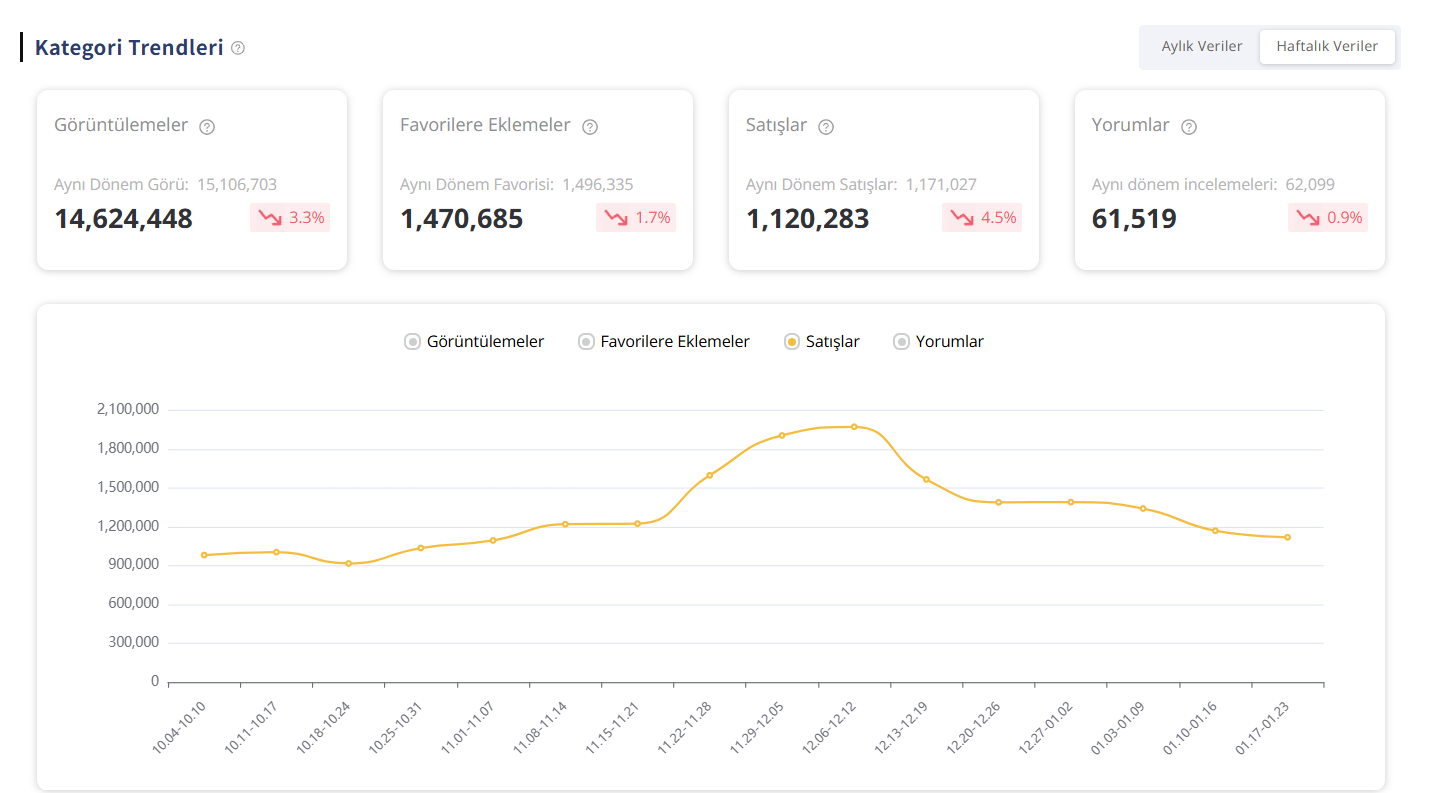
Task: Select the Haftalık Veriler tab
Action: pyautogui.click(x=1327, y=47)
